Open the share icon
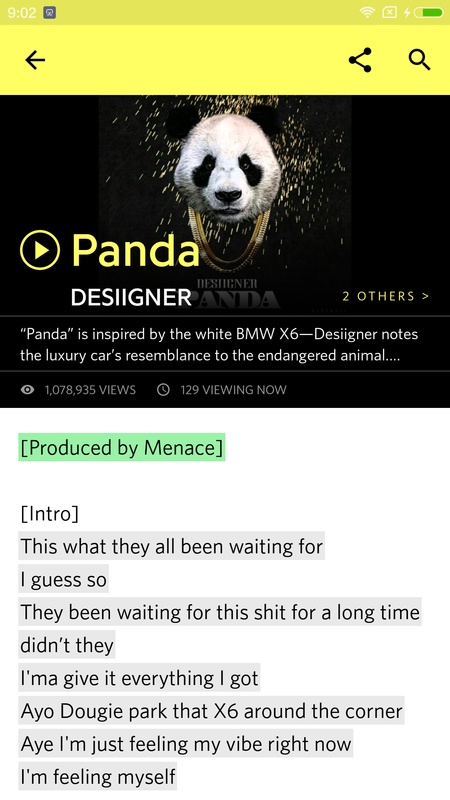450x800 pixels. point(360,60)
